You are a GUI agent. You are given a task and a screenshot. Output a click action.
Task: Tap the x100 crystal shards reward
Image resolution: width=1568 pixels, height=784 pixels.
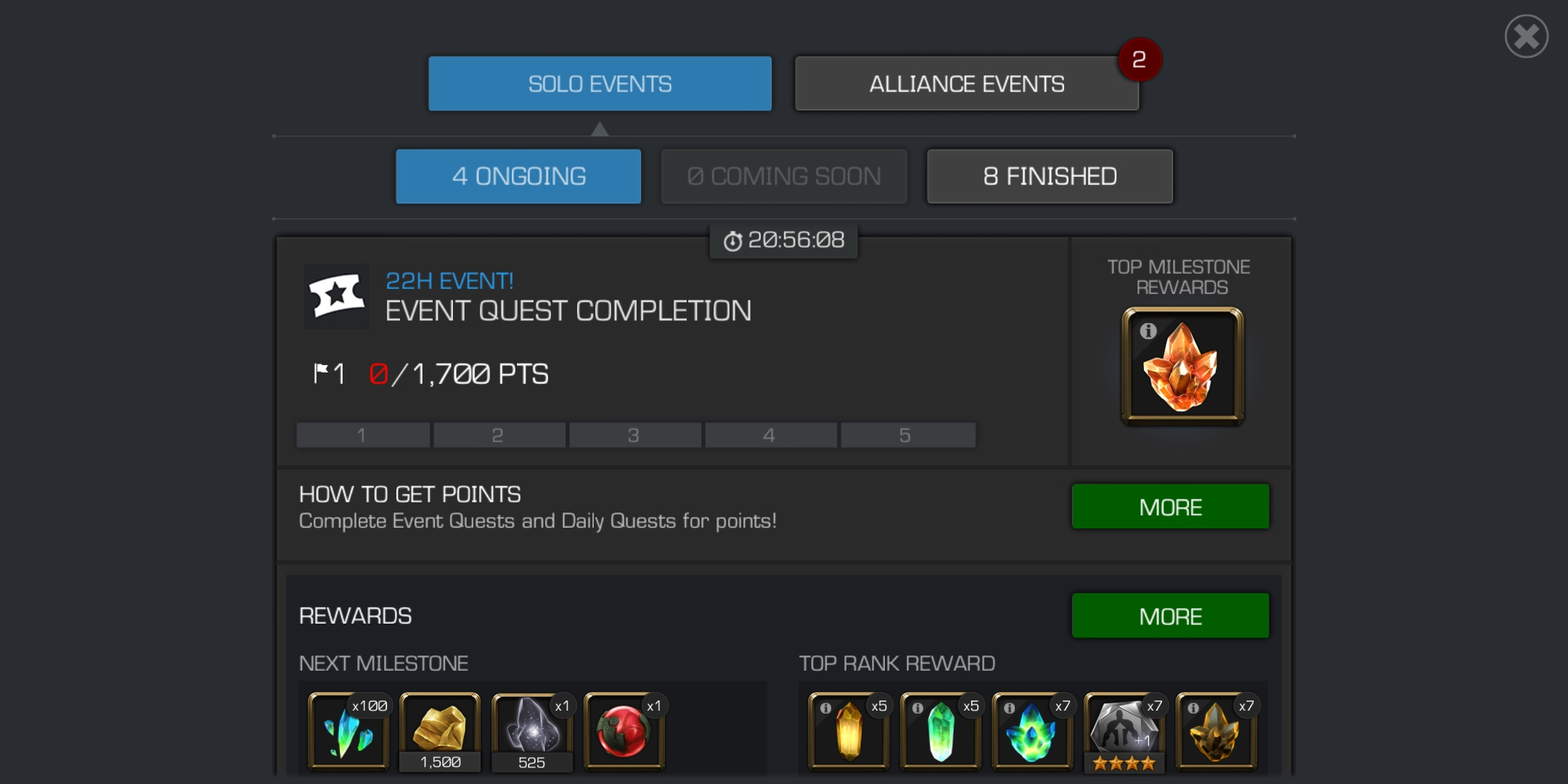click(349, 731)
